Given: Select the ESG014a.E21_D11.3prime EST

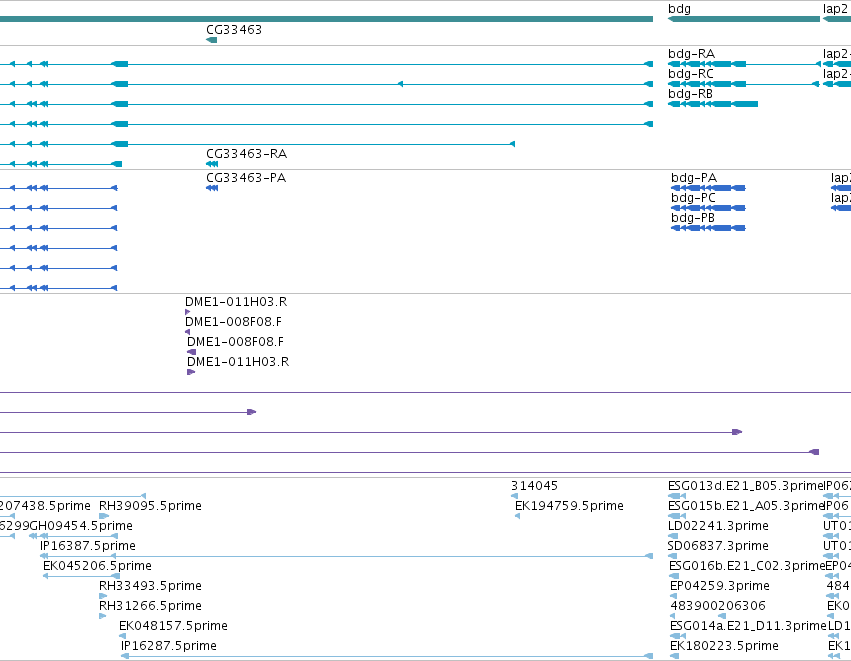Looking at the screenshot, I should 677,636.
